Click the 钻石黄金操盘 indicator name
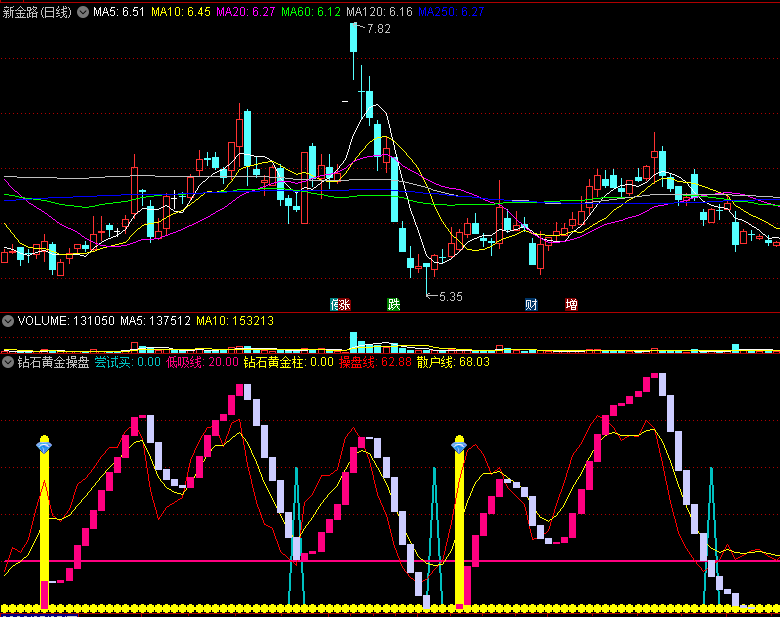This screenshot has height=617, width=780. click(x=53, y=362)
